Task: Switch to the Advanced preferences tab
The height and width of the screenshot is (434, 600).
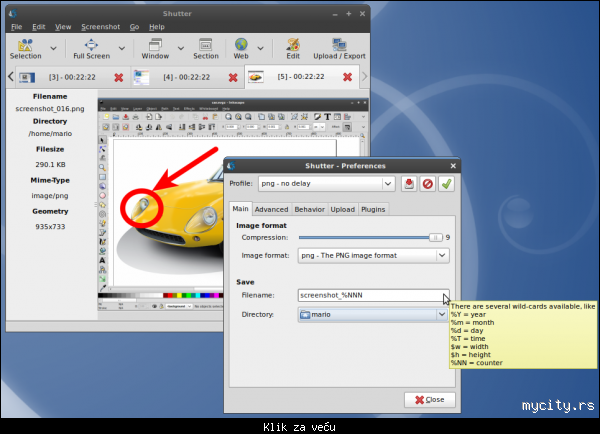Action: point(271,209)
